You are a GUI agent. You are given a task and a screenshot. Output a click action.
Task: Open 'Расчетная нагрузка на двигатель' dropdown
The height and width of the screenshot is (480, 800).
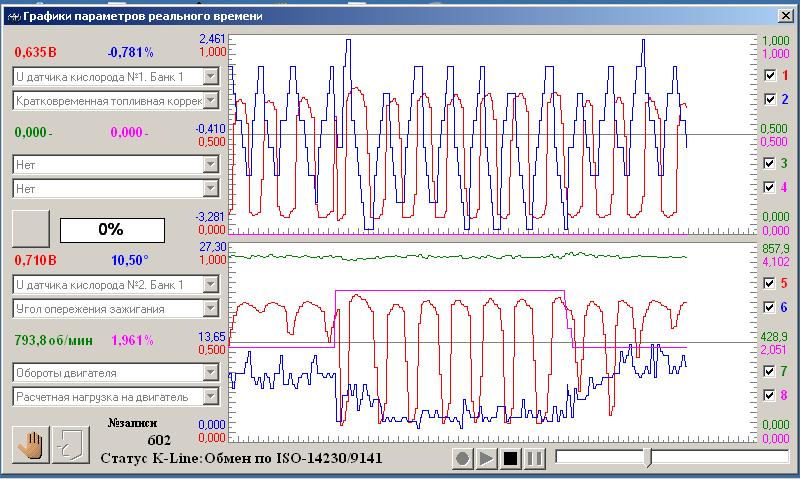coord(210,397)
